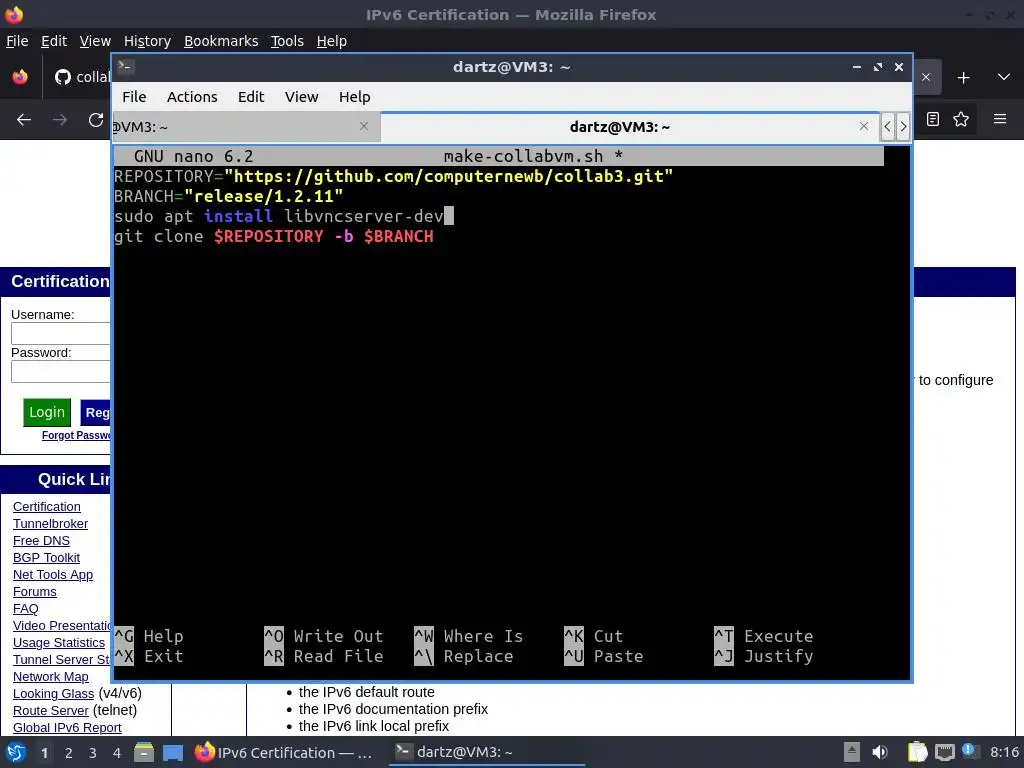The image size is (1024, 768).
Task: Close the first terminal tab '@VM3: ~'
Action: [x=364, y=126]
